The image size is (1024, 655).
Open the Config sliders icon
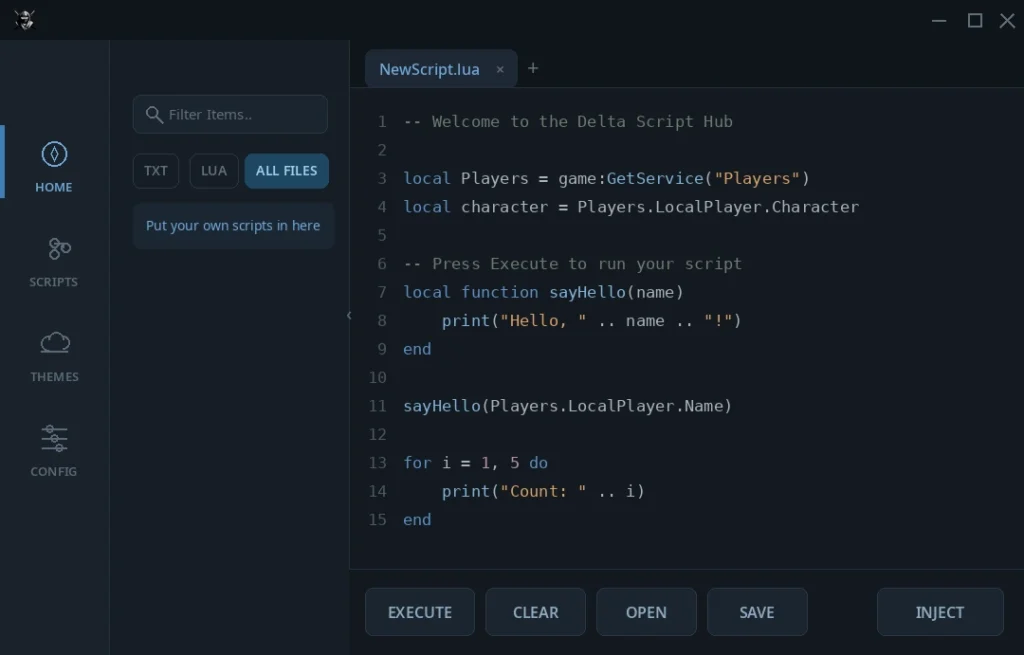pos(54,438)
